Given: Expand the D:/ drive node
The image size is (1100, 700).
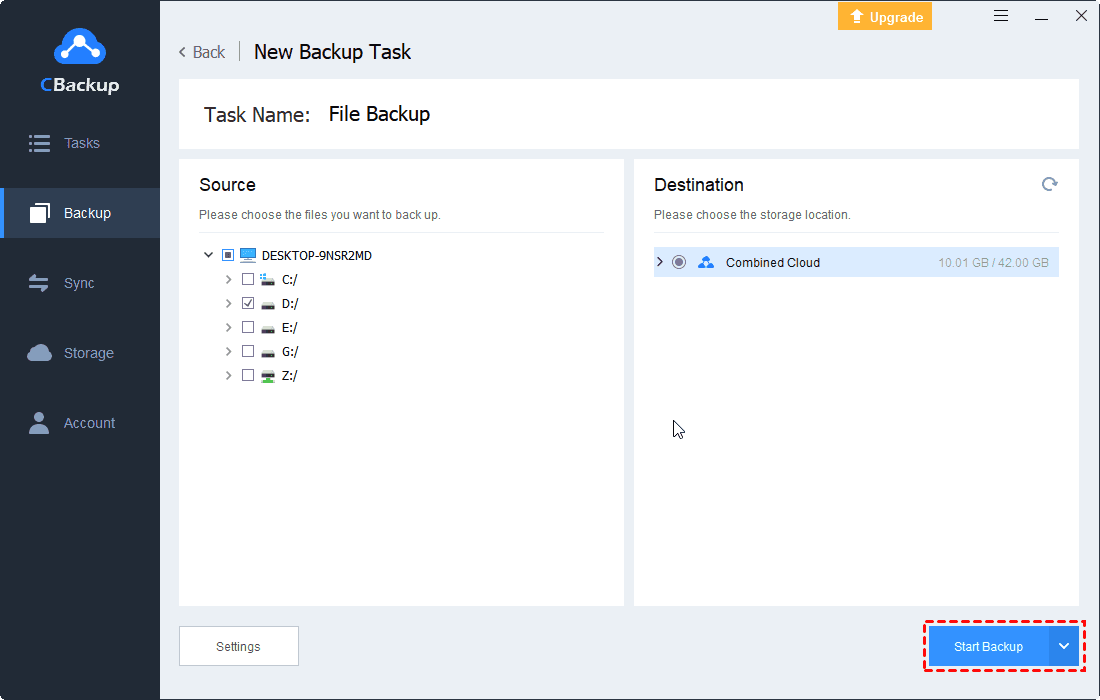Looking at the screenshot, I should tap(228, 303).
